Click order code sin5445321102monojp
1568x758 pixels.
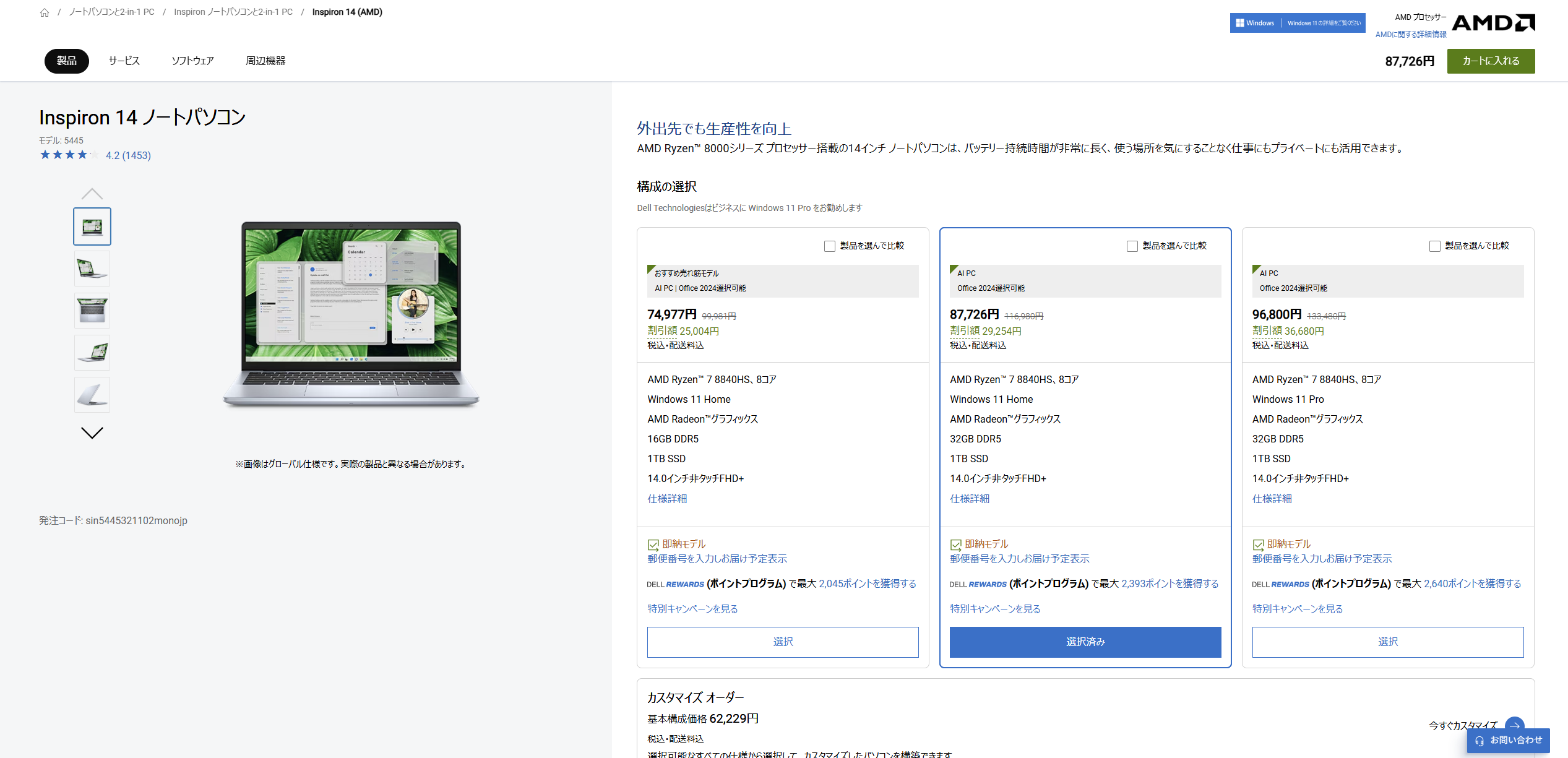click(x=136, y=520)
